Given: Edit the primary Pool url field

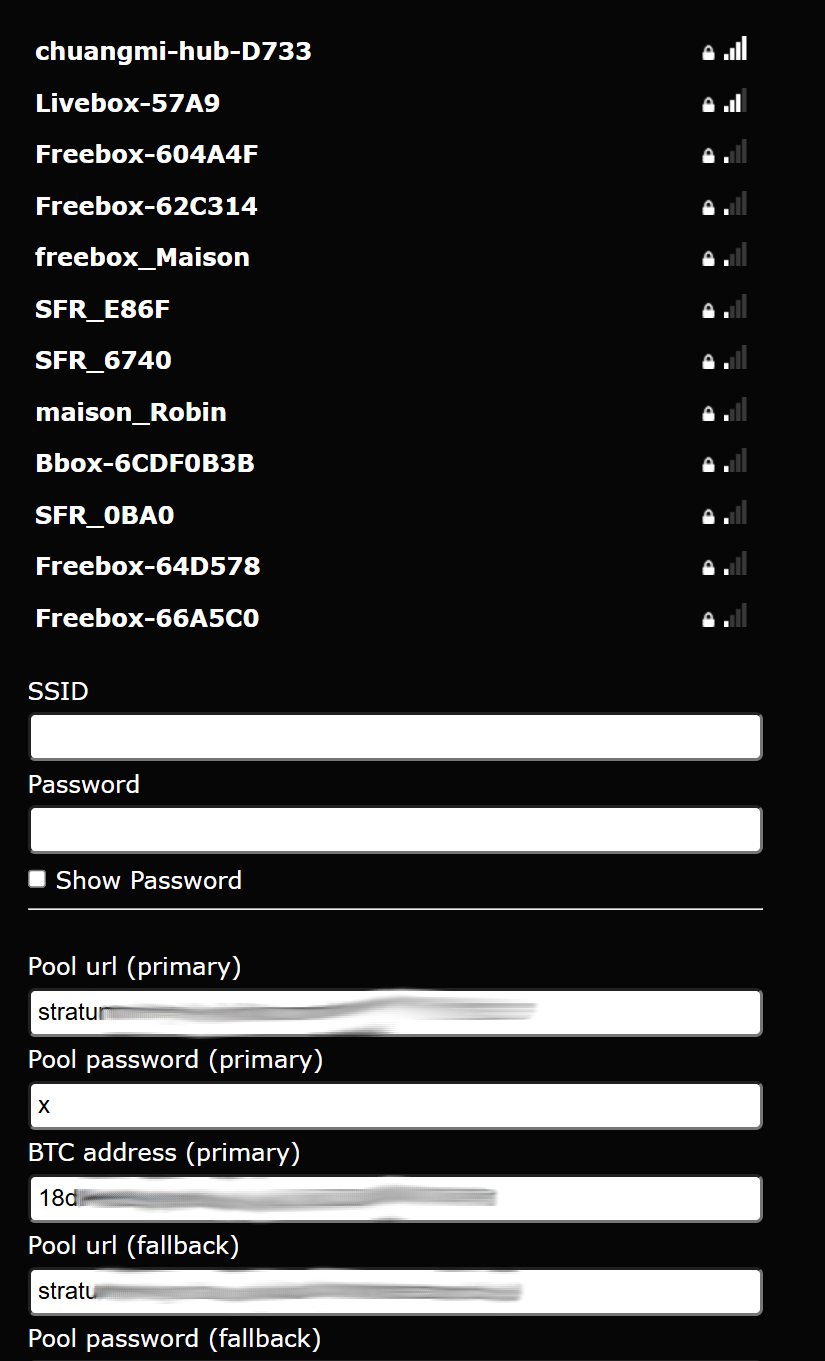Looking at the screenshot, I should tap(395, 1013).
